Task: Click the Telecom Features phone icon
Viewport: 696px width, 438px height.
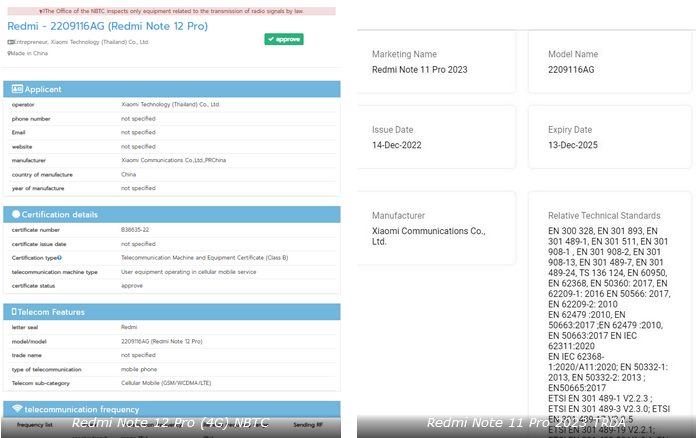Action: [x=14, y=312]
